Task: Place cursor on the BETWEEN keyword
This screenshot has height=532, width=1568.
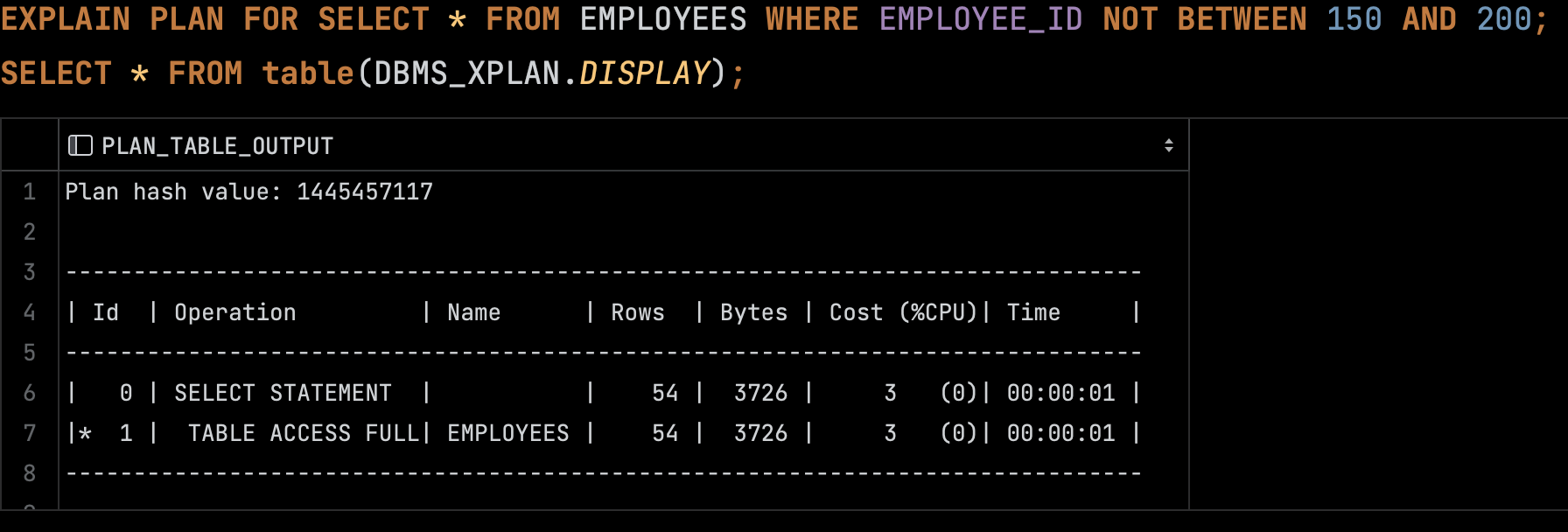Action: [1242, 19]
